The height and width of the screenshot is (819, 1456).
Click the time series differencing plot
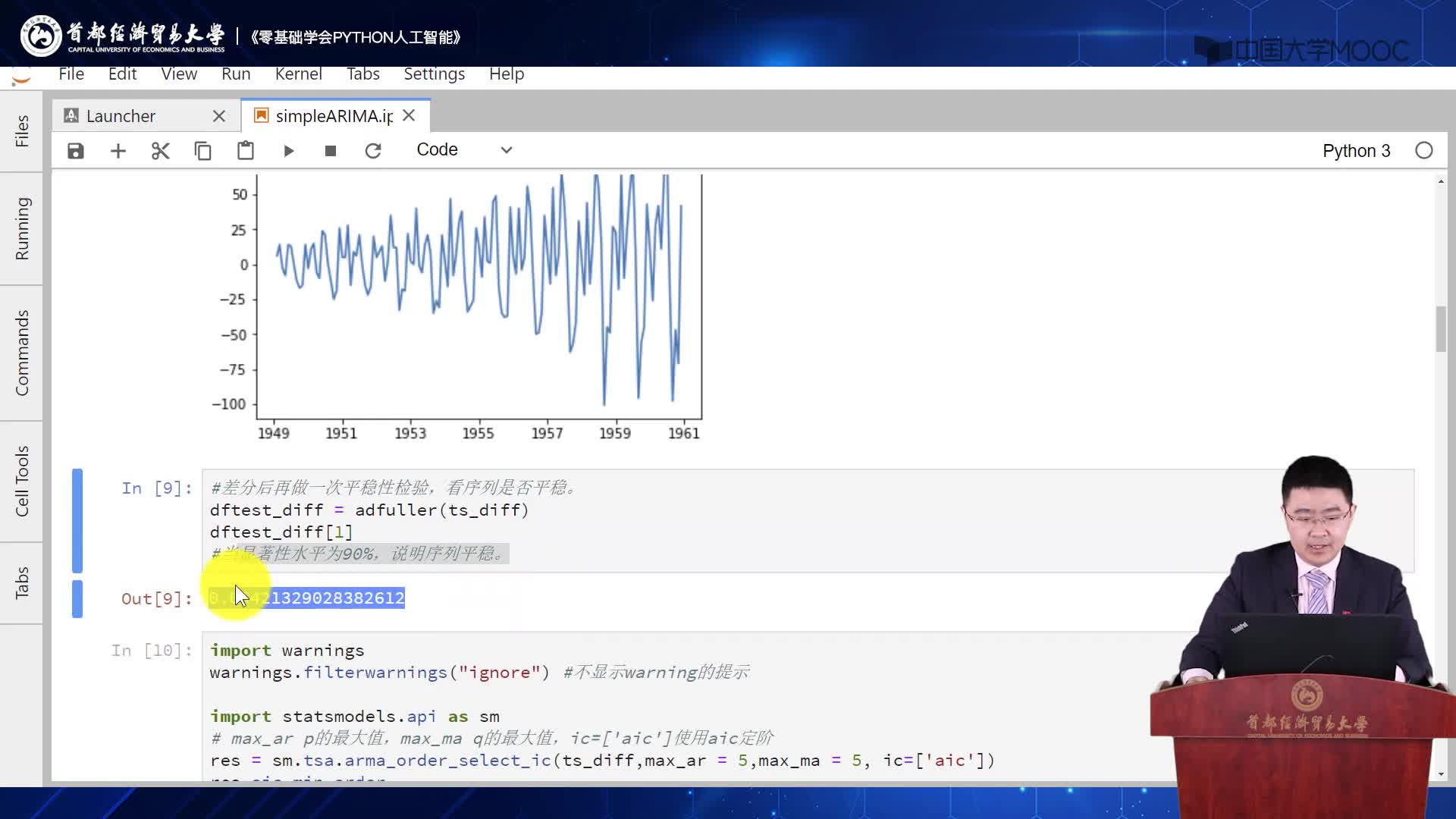457,307
